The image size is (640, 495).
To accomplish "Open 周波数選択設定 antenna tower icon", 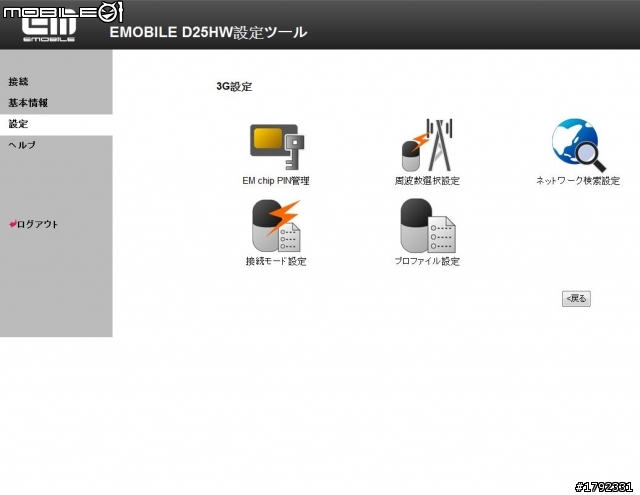I will tap(427, 145).
